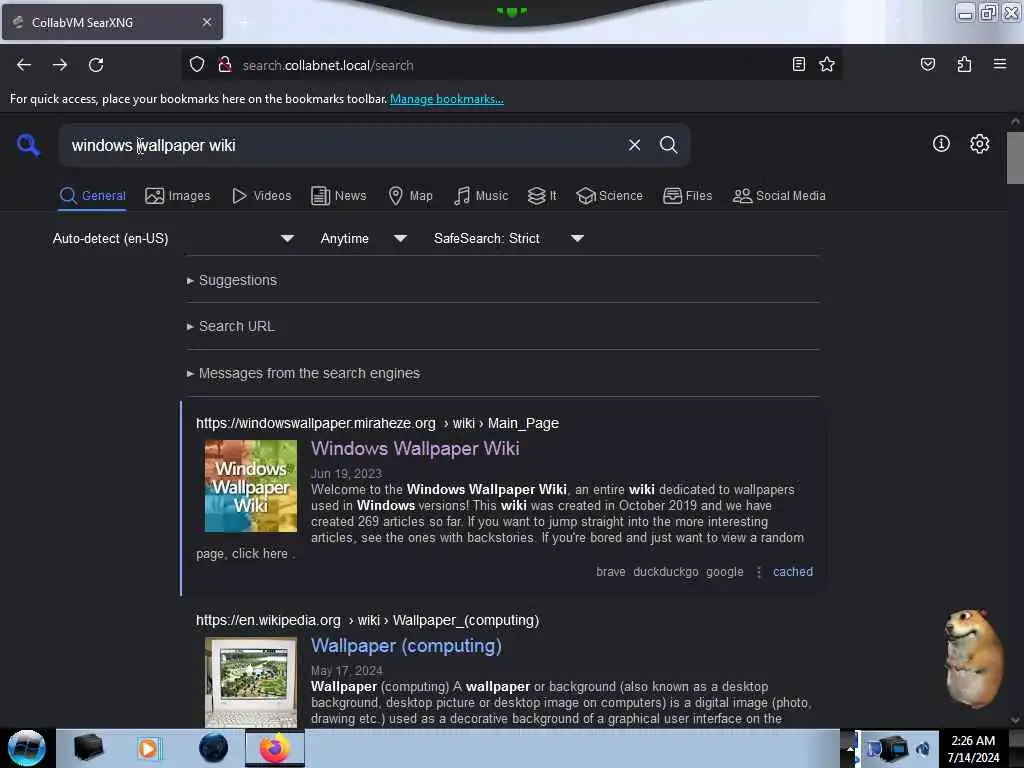Click the Windows Wallpaper Wiki thumbnail image

click(x=251, y=485)
